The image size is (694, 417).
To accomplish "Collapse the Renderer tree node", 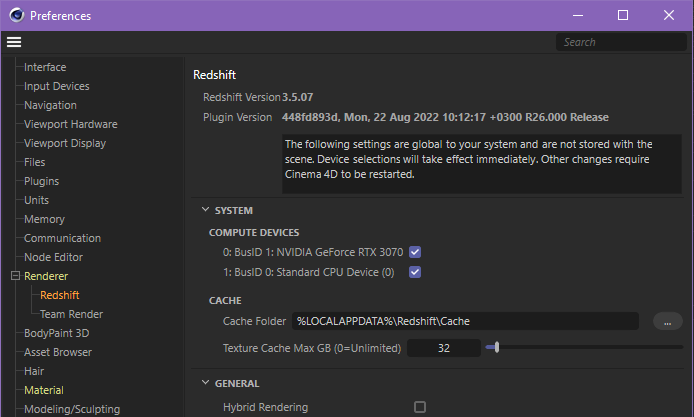I will [15, 276].
